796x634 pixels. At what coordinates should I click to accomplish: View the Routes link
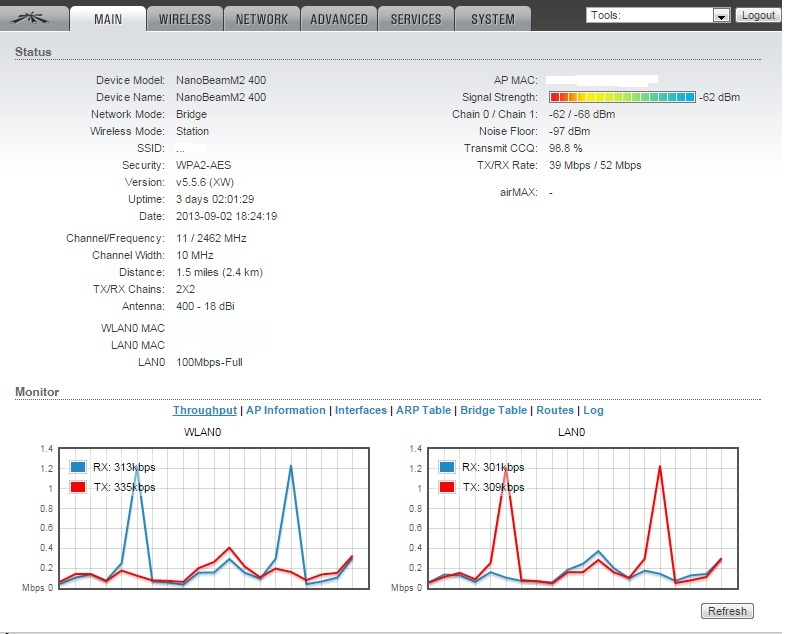pyautogui.click(x=555, y=410)
